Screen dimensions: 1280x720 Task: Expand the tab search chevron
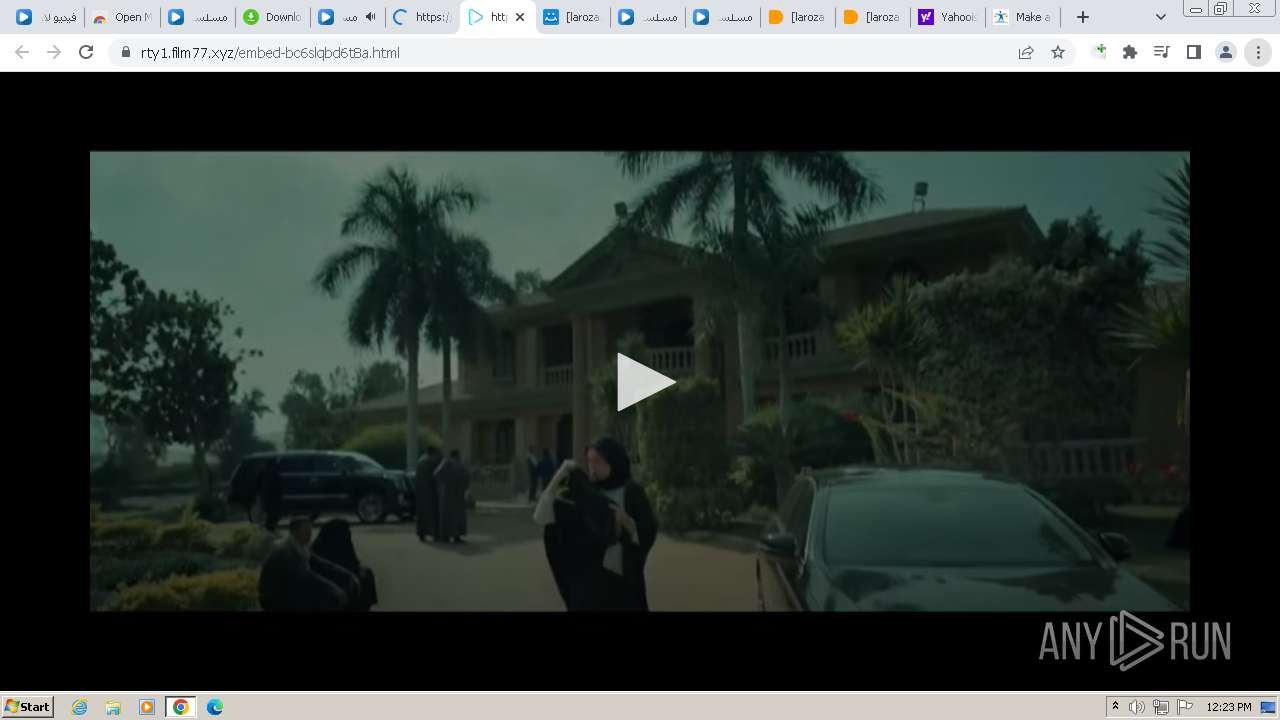1160,17
